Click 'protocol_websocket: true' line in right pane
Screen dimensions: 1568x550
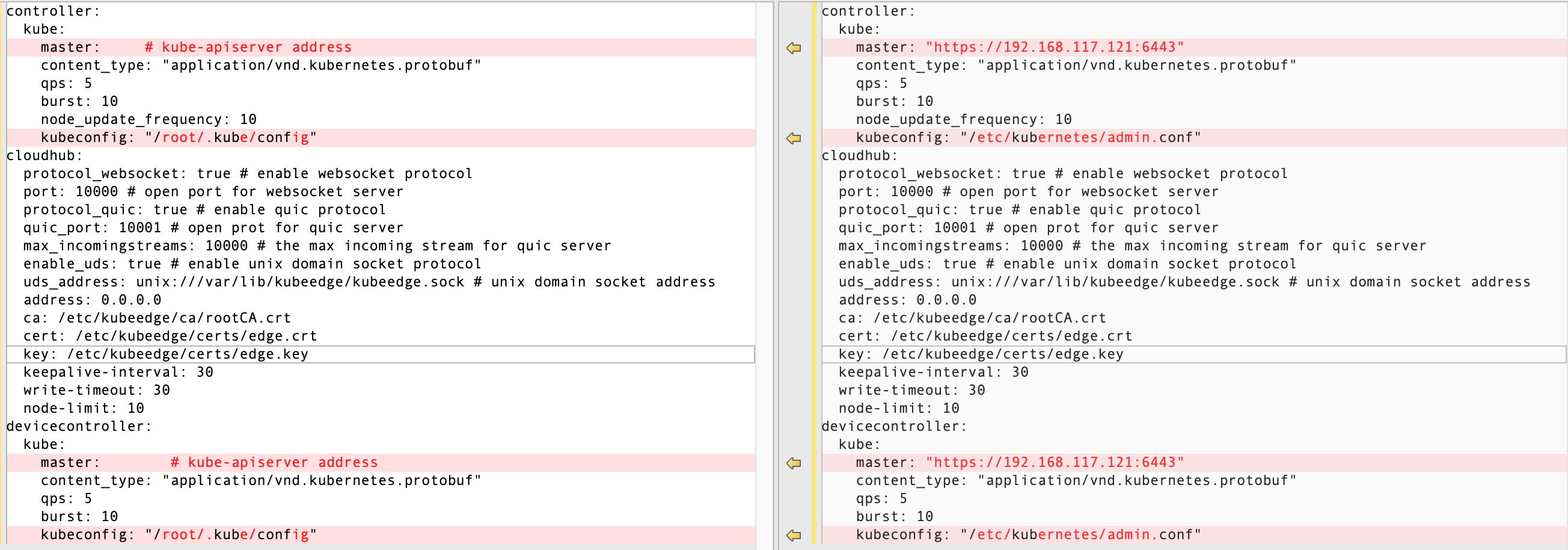[1063, 173]
